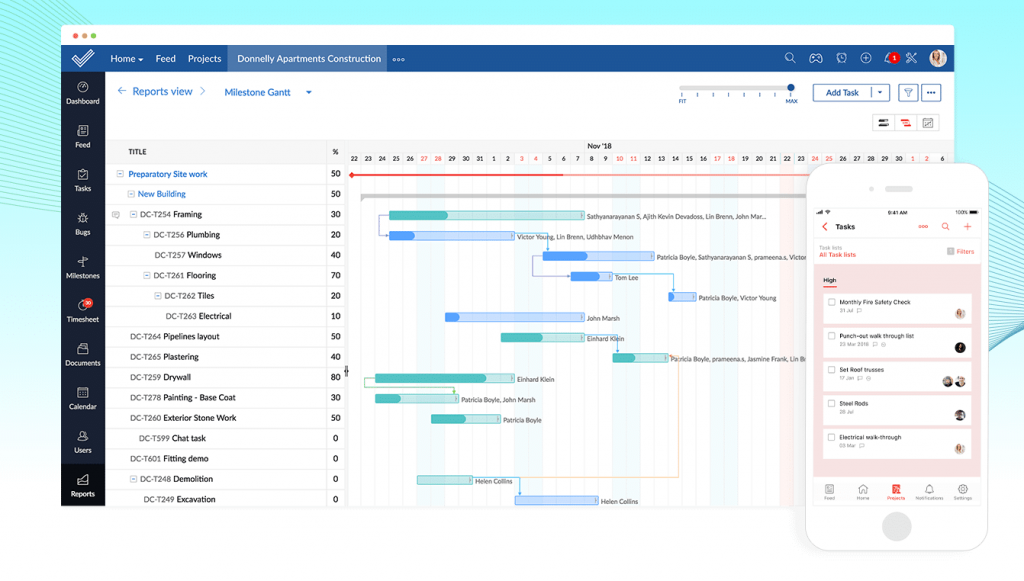Image resolution: width=1024 pixels, height=581 pixels.
Task: Open the Home menu
Action: tap(127, 59)
